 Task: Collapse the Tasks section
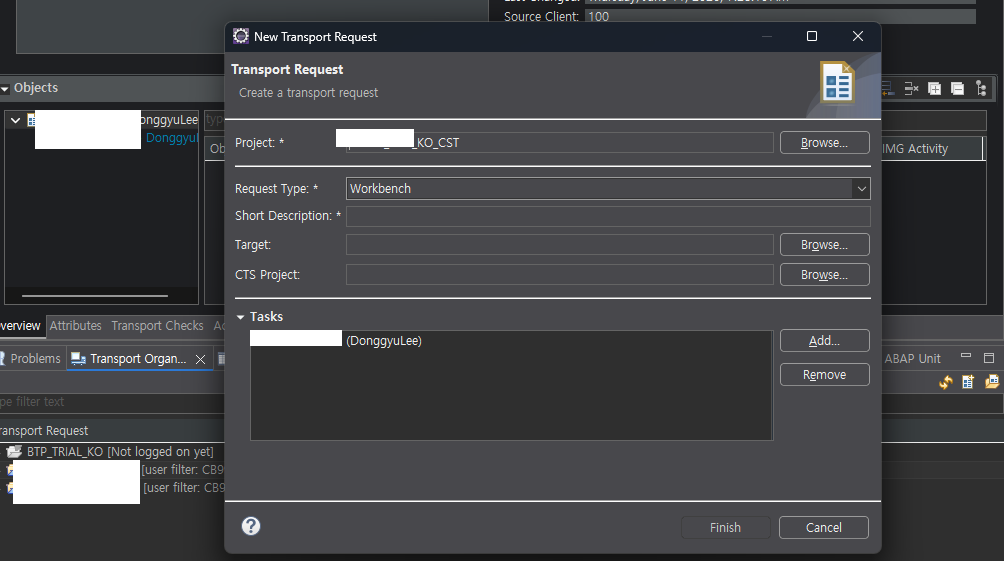(x=240, y=317)
